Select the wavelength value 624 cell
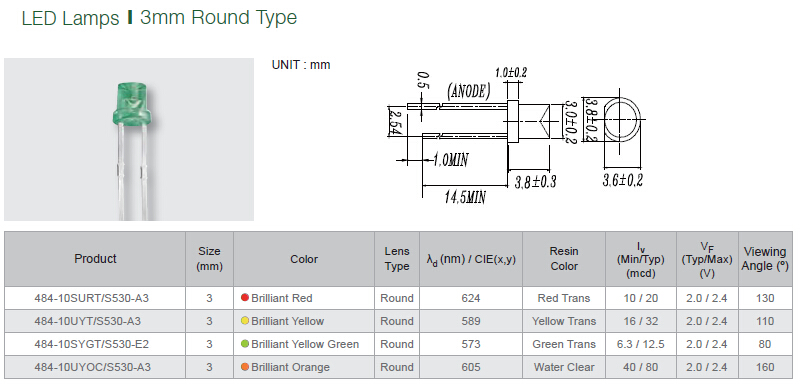This screenshot has height=384, width=800. (x=470, y=298)
